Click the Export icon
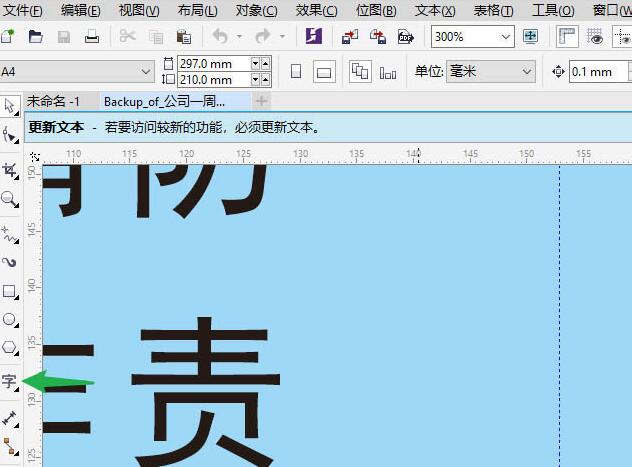The height and width of the screenshot is (467, 632). coord(378,37)
